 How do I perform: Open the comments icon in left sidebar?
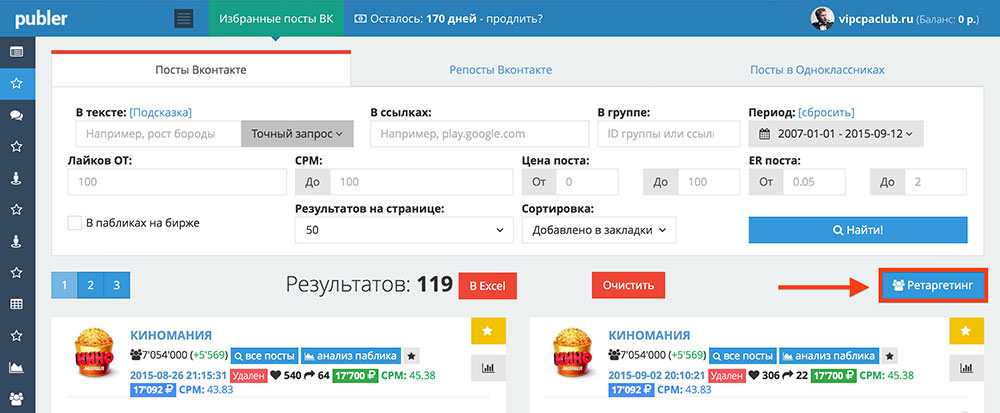pyautogui.click(x=16, y=115)
